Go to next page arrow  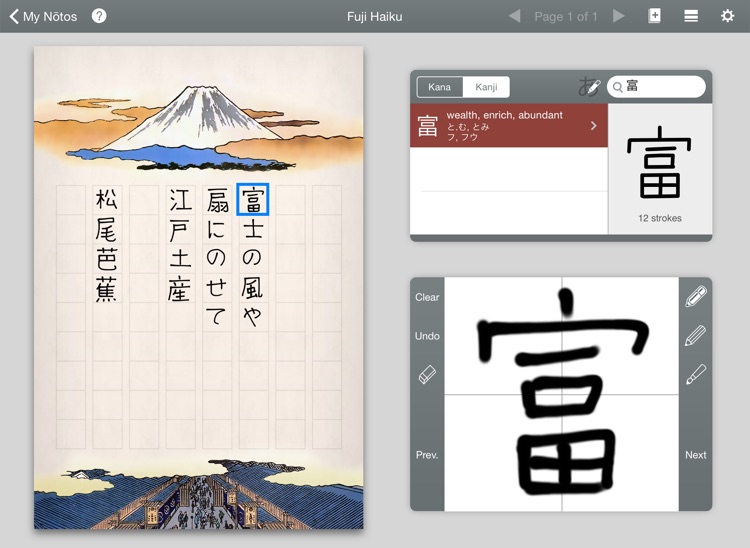(x=618, y=16)
